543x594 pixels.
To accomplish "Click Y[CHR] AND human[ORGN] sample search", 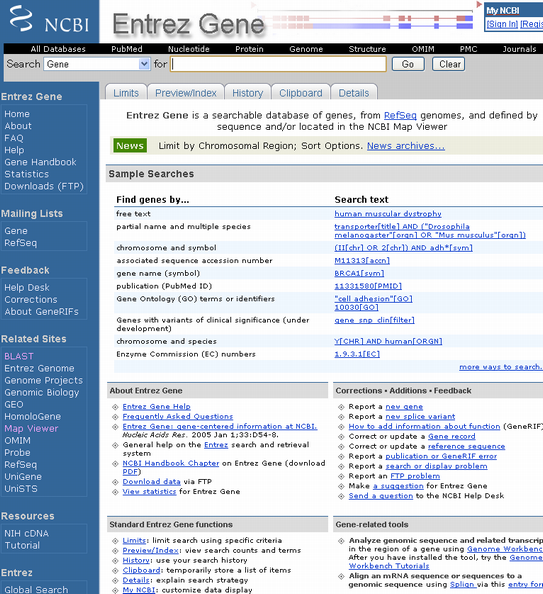I will [x=388, y=341].
